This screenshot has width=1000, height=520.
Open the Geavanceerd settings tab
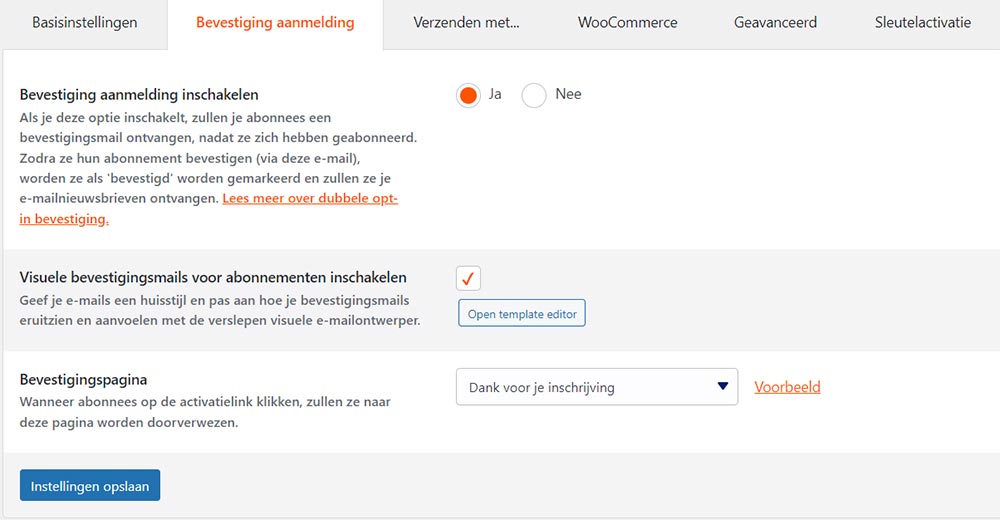[x=775, y=22]
